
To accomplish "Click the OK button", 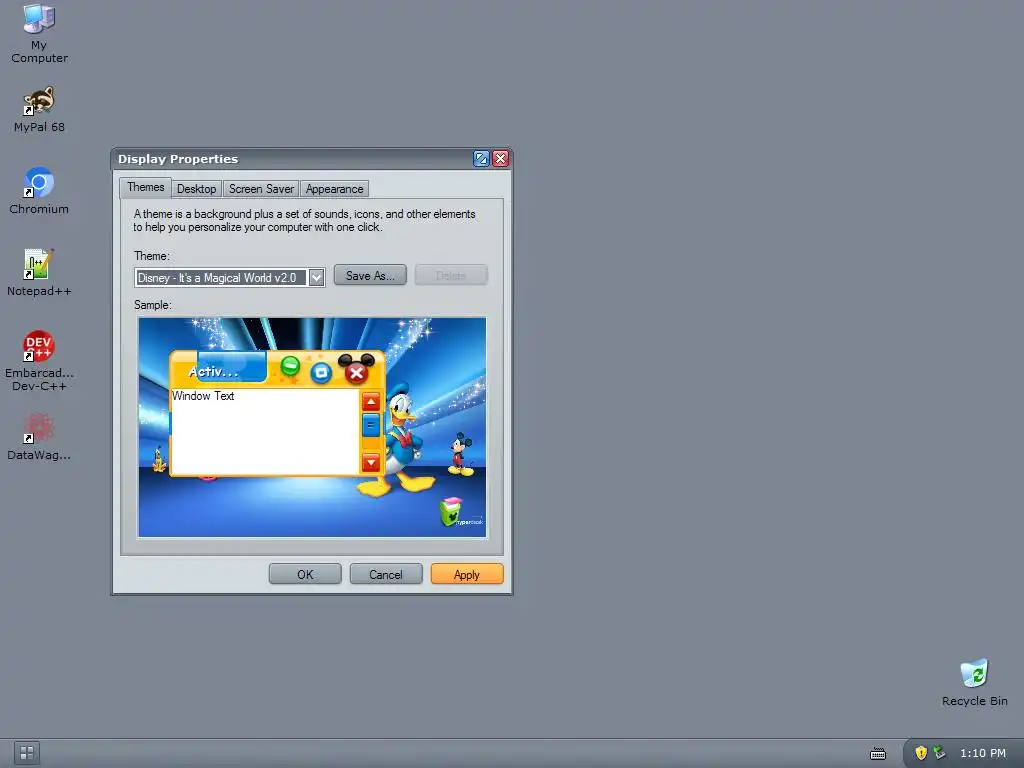I will point(305,575).
